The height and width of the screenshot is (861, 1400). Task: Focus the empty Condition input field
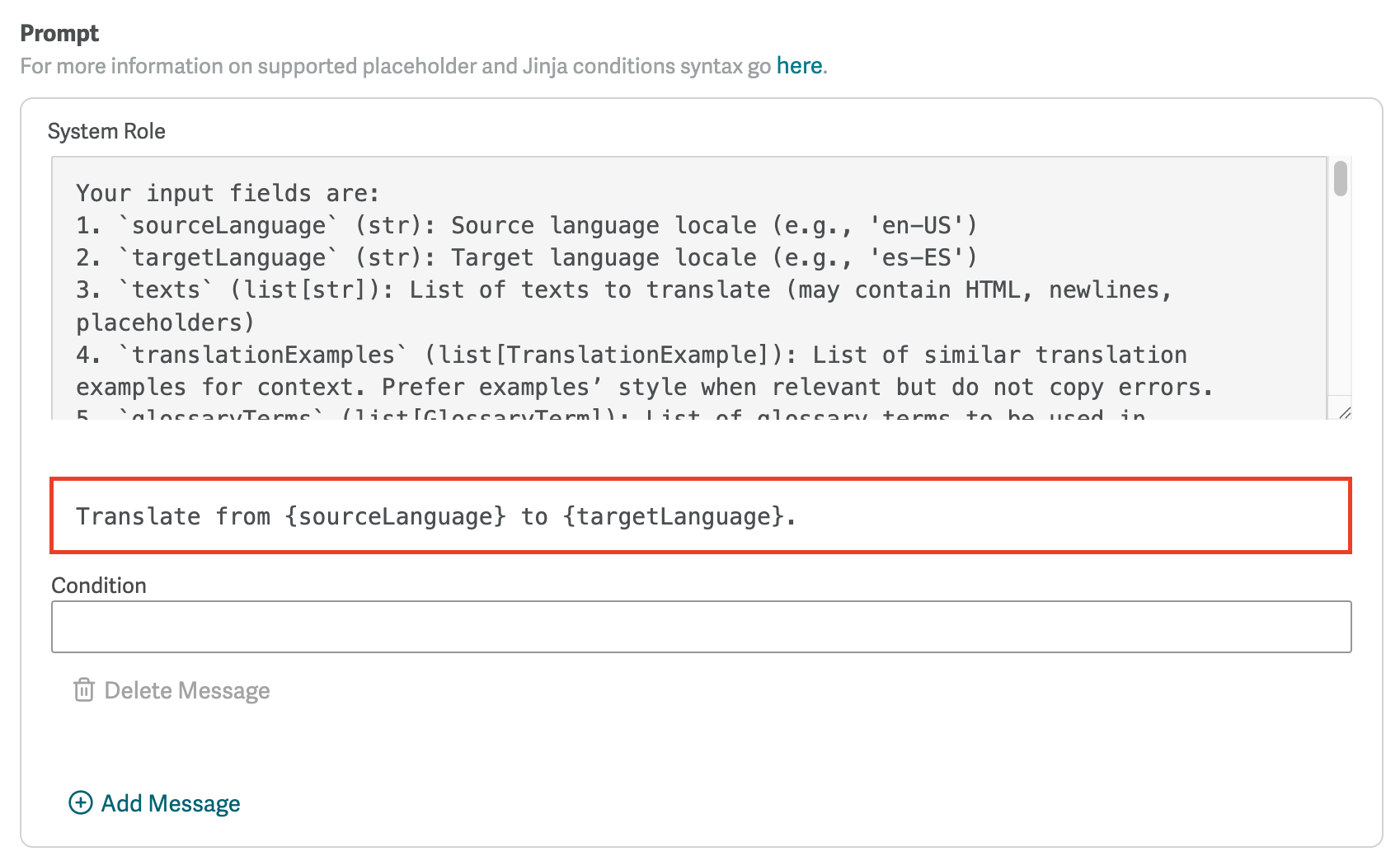700,627
